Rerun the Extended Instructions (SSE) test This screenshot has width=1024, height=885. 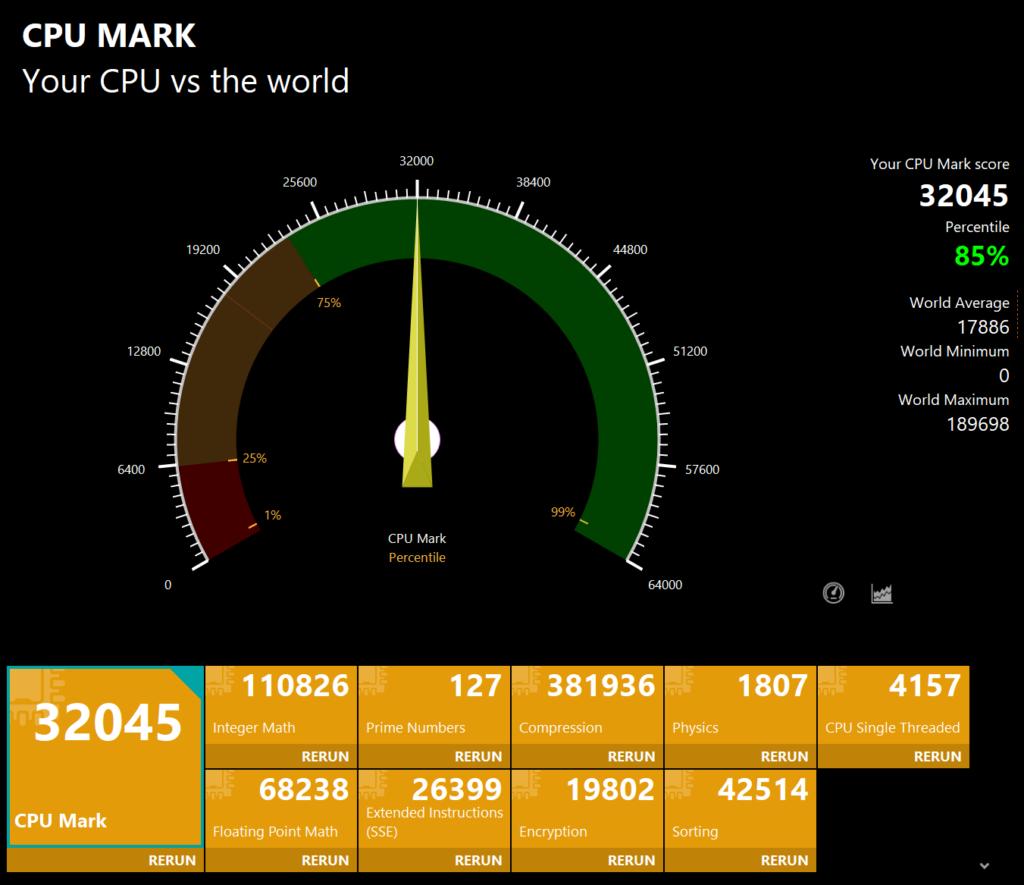(478, 860)
